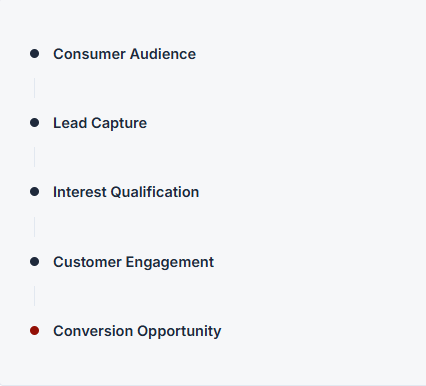Screen dimensions: 426x386
Task: Select the dark dot next to Lead Capture
Action: [x=34, y=123]
